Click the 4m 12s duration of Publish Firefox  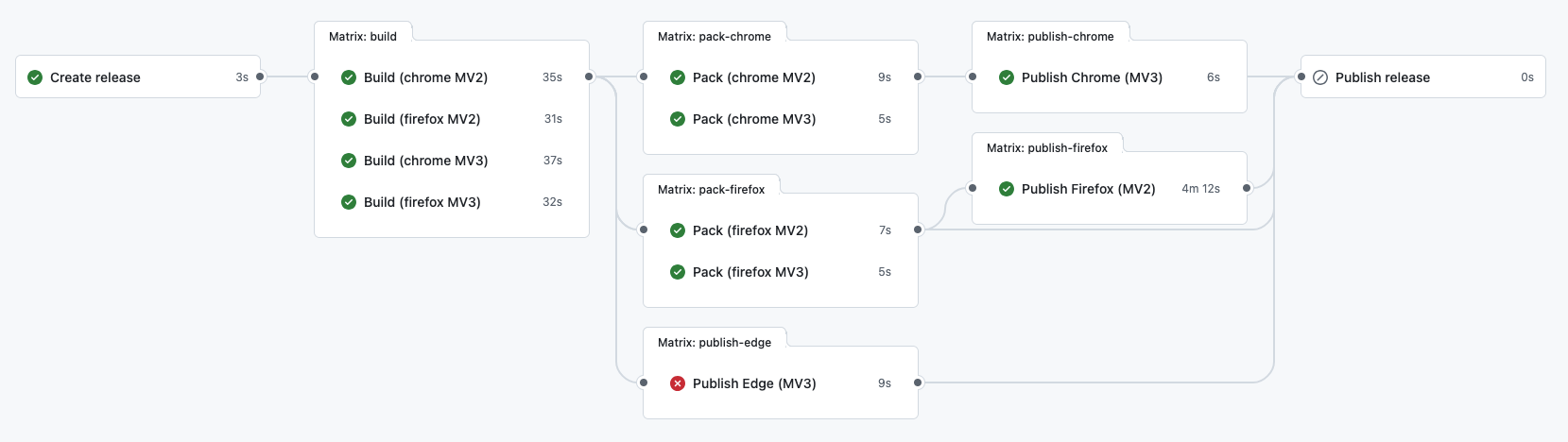(x=1200, y=189)
